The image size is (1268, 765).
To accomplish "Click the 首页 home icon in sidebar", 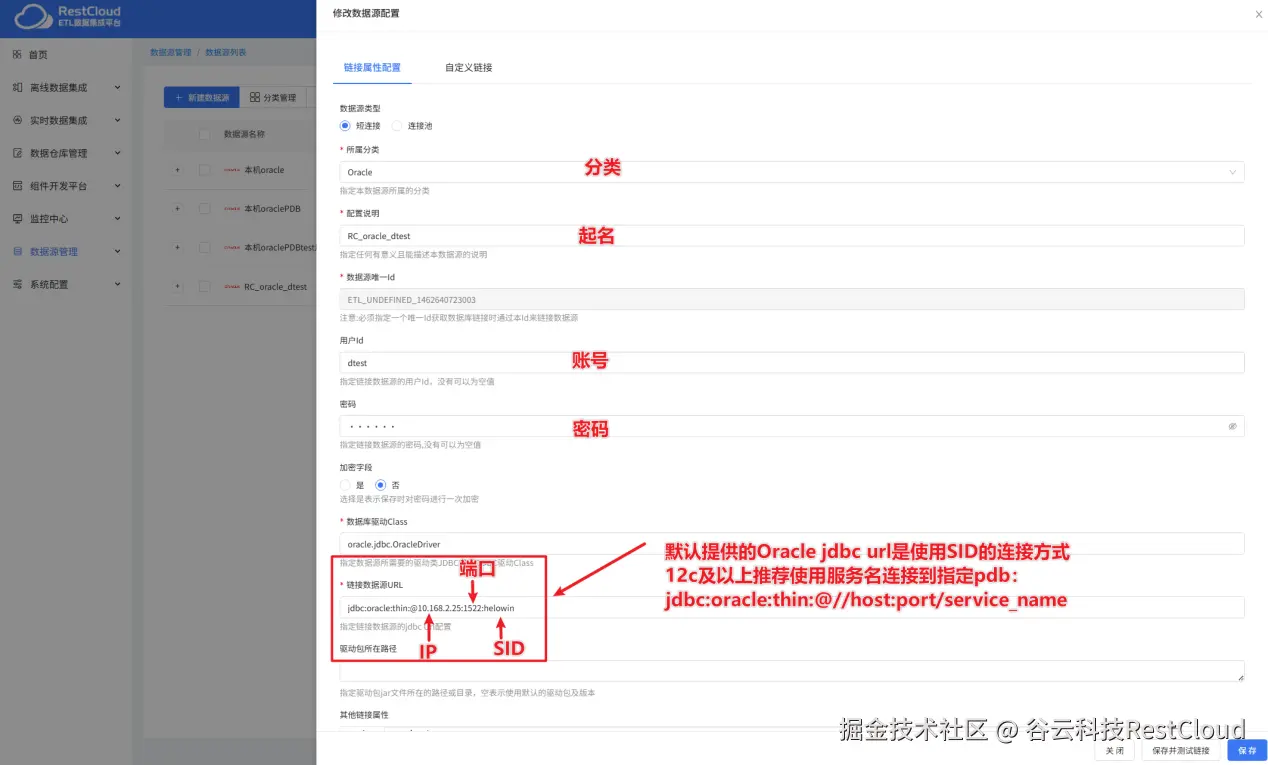I will (18, 55).
